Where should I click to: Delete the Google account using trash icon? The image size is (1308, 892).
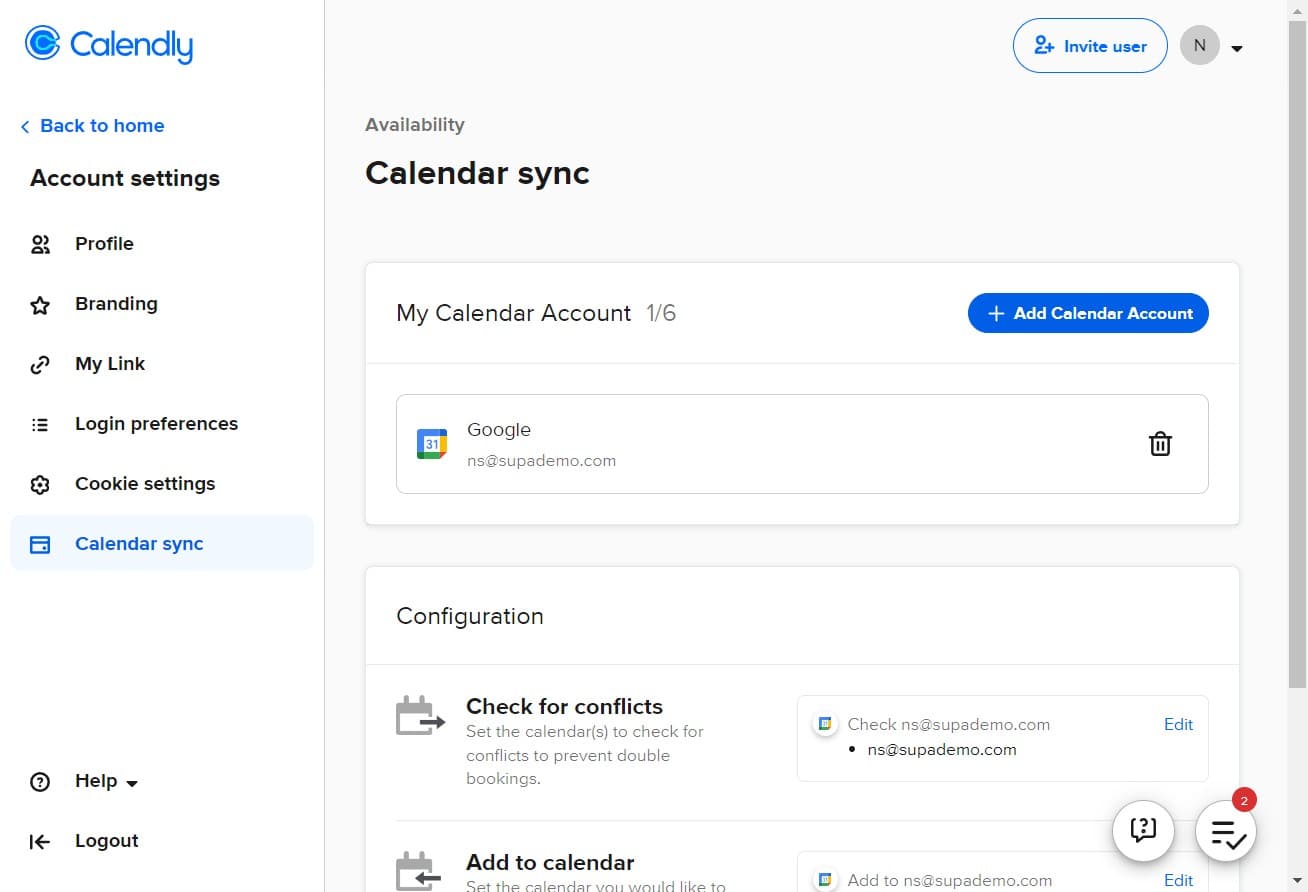[1160, 443]
